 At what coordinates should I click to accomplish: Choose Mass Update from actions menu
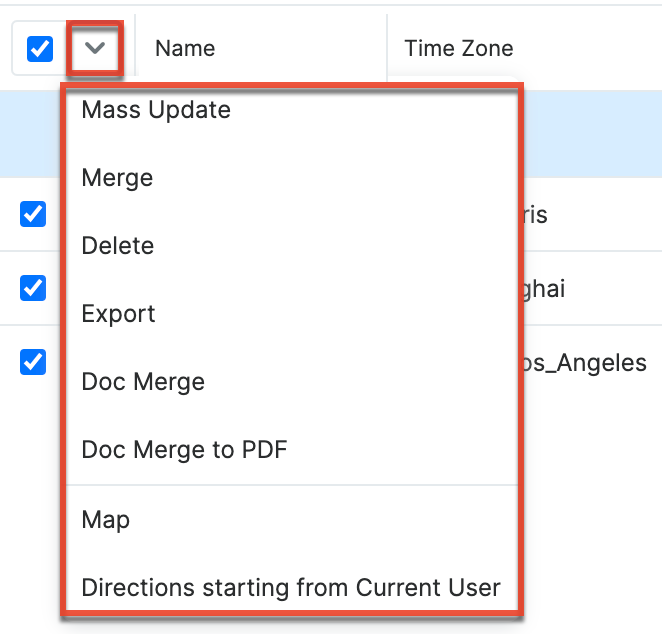[156, 110]
